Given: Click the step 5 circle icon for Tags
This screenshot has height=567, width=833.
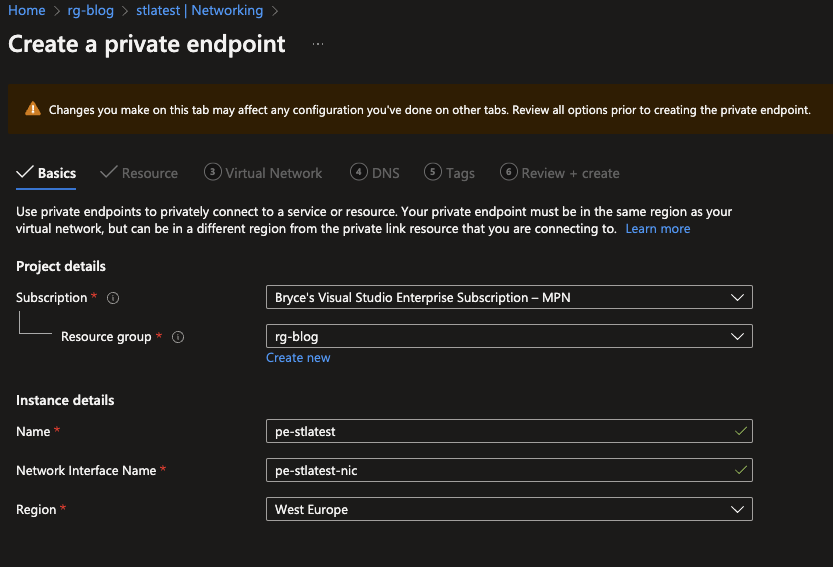Looking at the screenshot, I should tap(433, 172).
